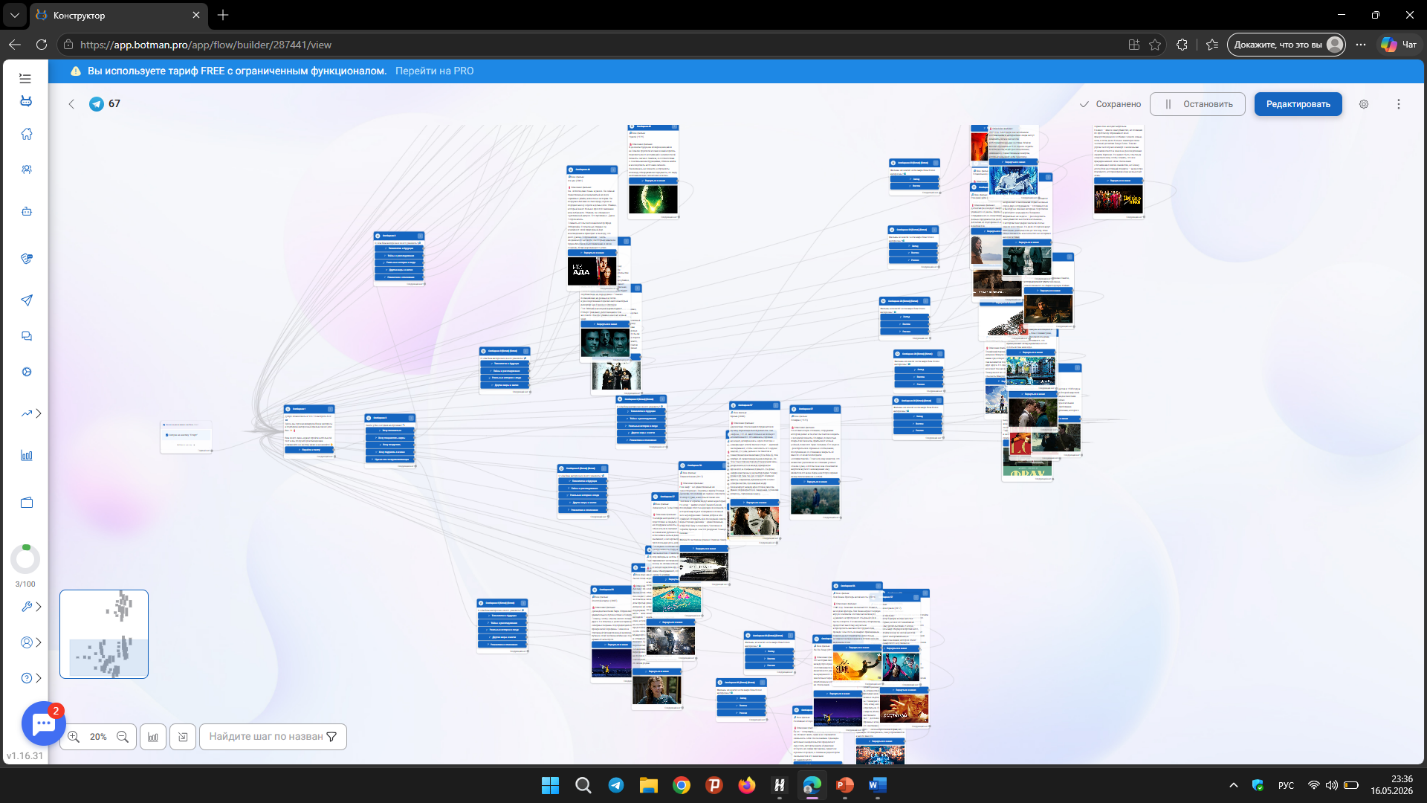Click the Докажите, что это вы profile button
Image resolution: width=1427 pixels, height=803 pixels.
point(1288,44)
